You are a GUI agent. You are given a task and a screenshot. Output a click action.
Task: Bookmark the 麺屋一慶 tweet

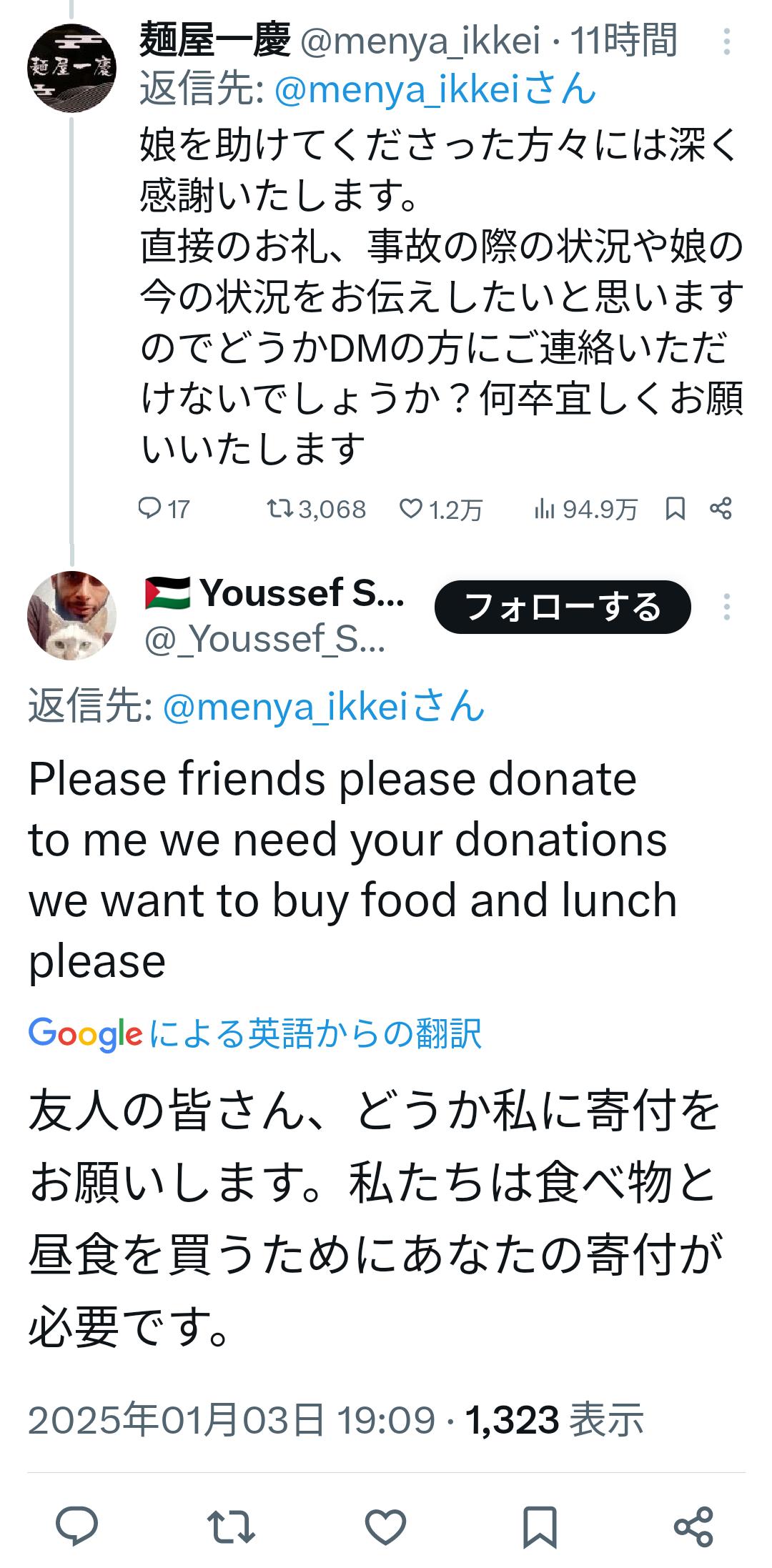675,508
